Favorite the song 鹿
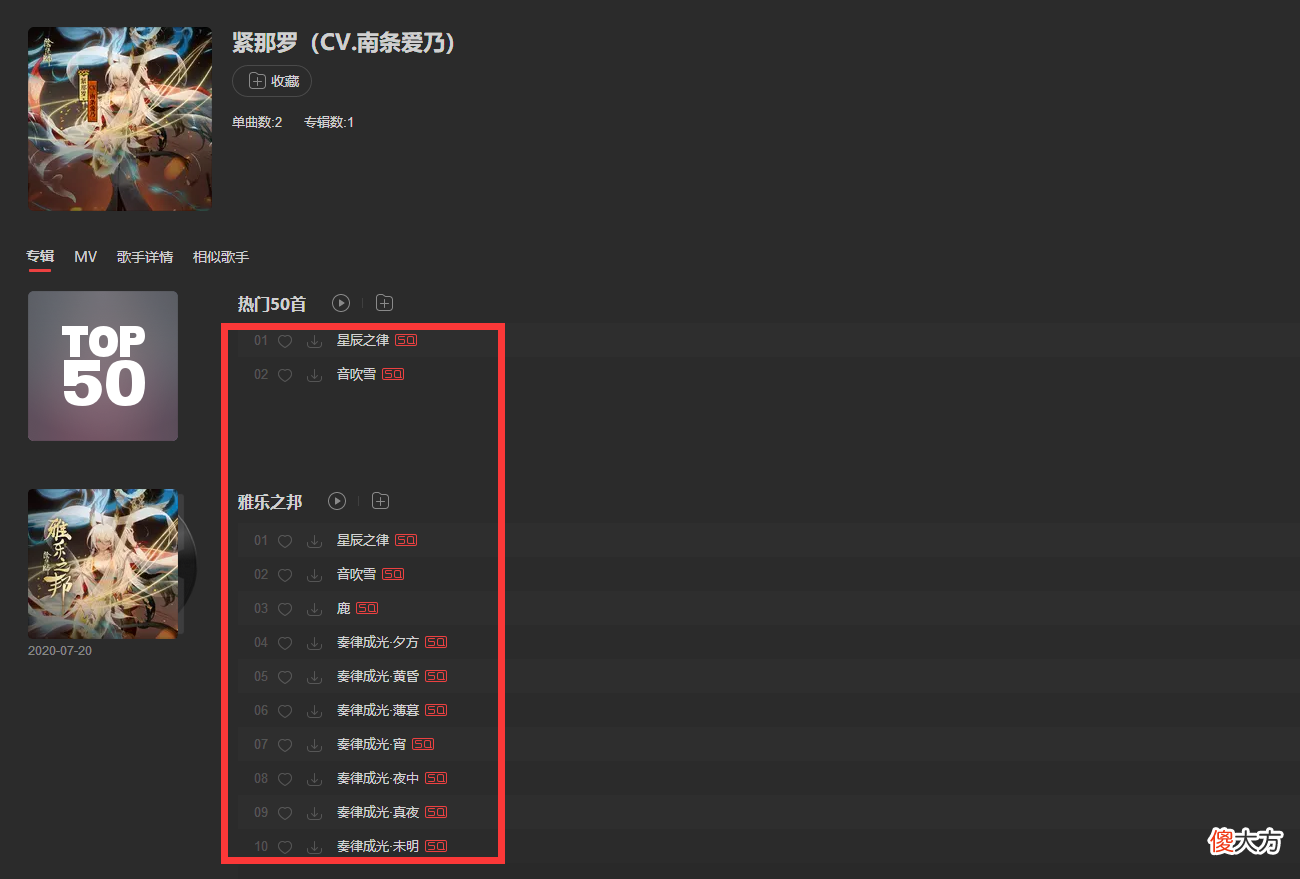Image resolution: width=1300 pixels, height=879 pixels. tap(285, 607)
